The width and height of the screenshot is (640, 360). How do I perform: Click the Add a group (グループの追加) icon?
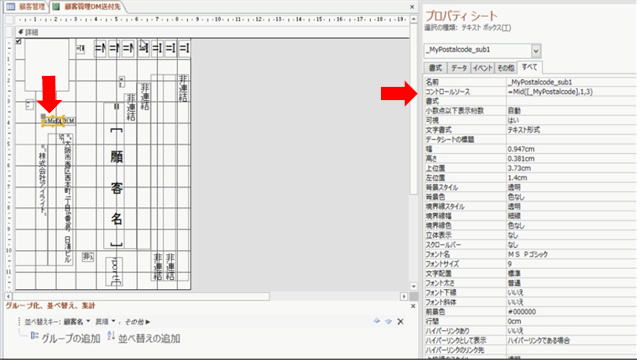pos(35,336)
